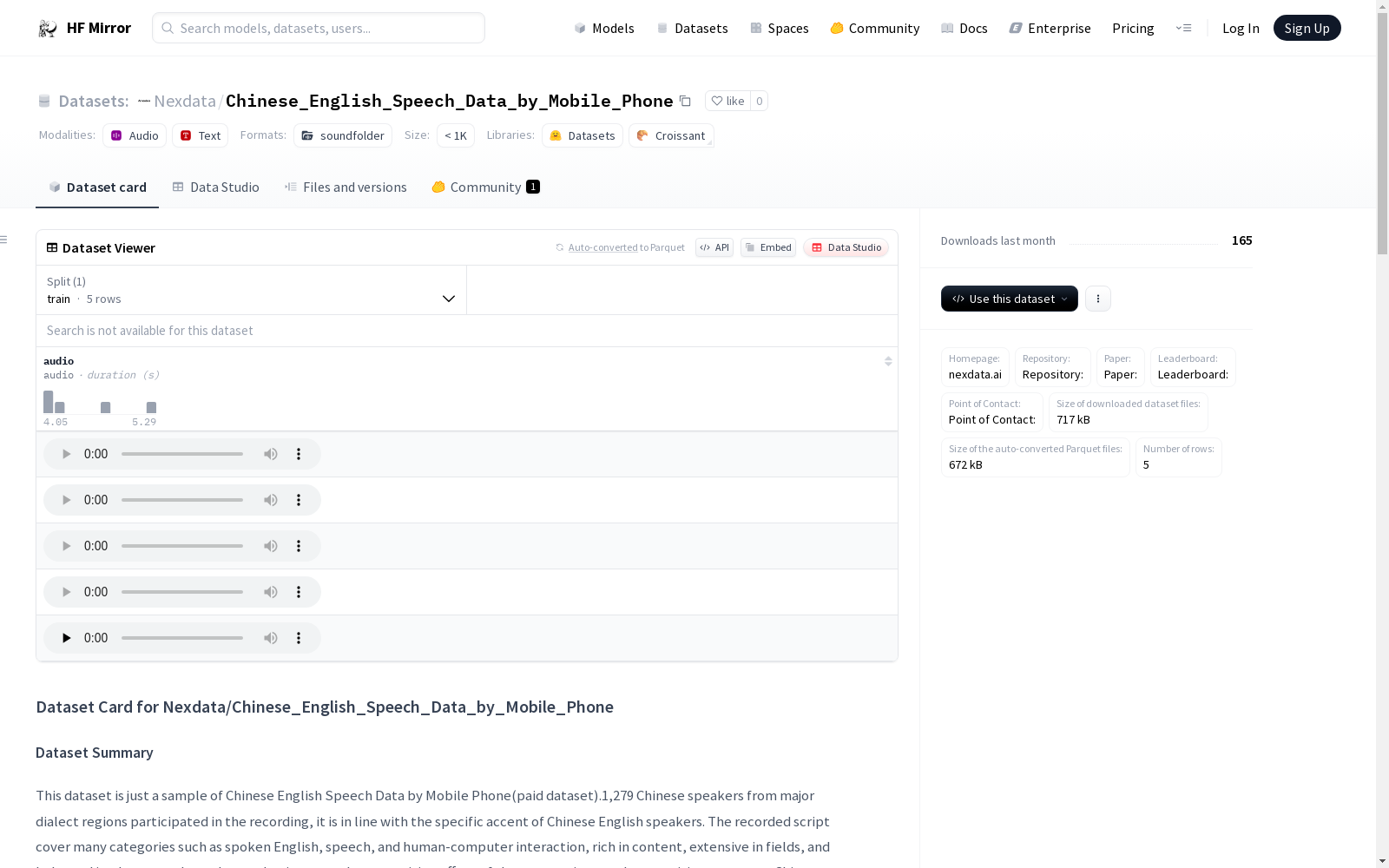
Task: Click the Sign Up button
Action: click(x=1307, y=28)
